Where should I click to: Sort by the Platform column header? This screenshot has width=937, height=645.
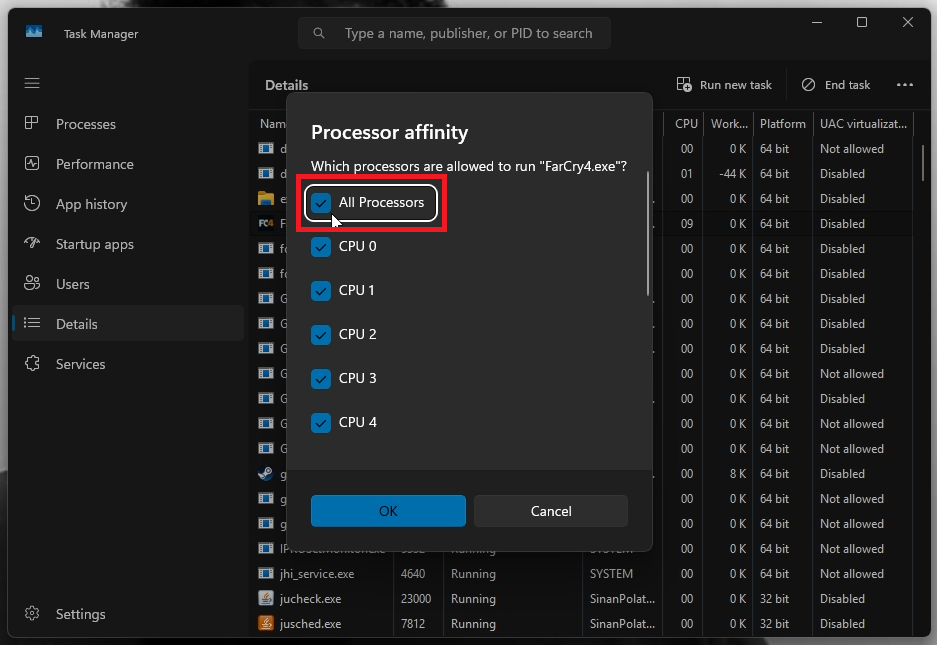pyautogui.click(x=782, y=124)
